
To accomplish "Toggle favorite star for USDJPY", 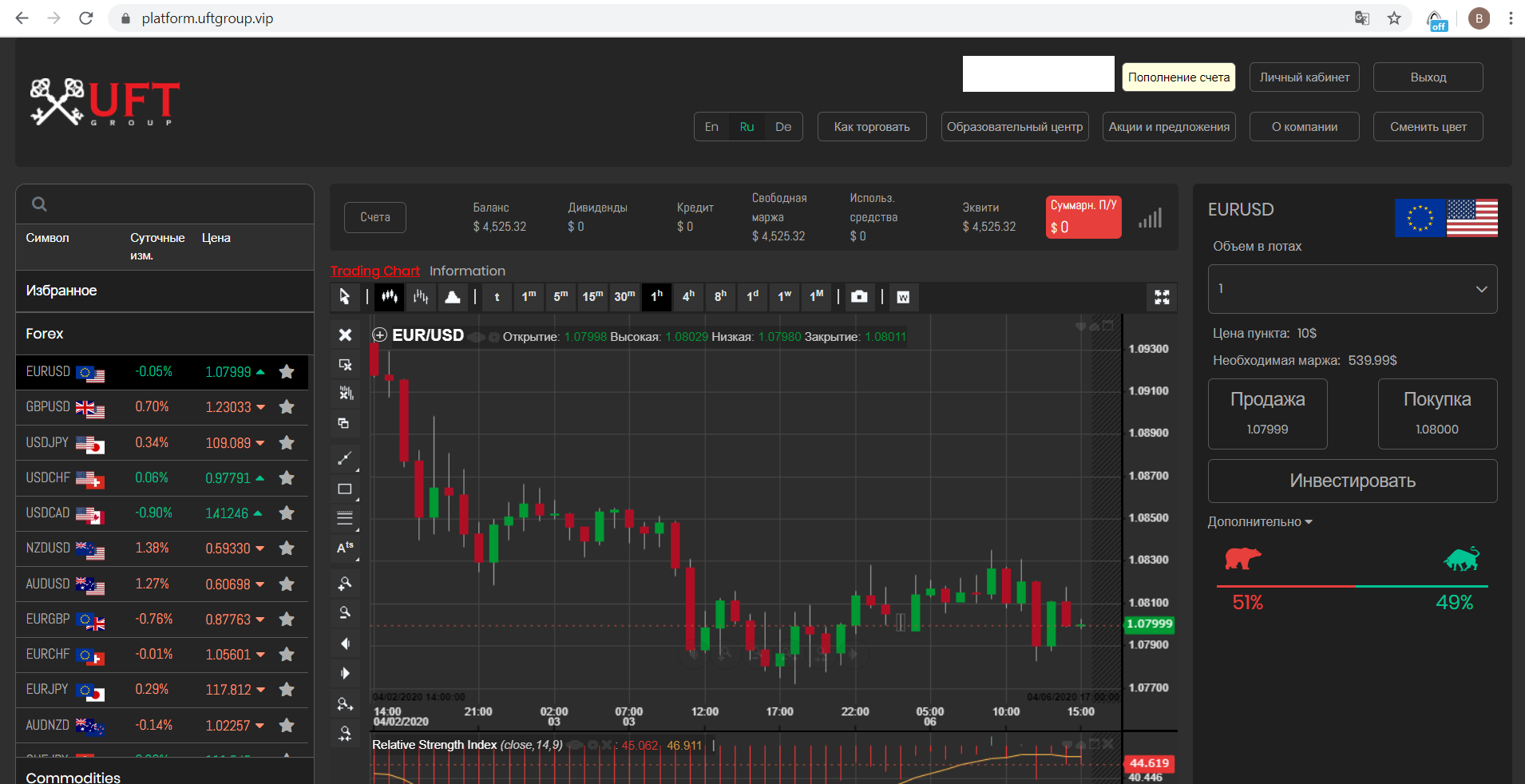I will click(287, 442).
